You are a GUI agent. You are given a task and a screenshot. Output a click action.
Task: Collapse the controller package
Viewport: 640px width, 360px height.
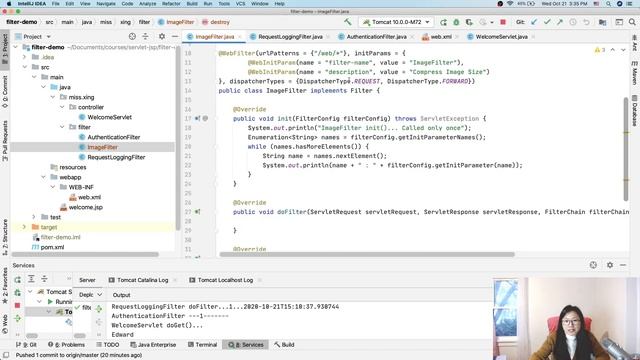pyautogui.click(x=62, y=107)
